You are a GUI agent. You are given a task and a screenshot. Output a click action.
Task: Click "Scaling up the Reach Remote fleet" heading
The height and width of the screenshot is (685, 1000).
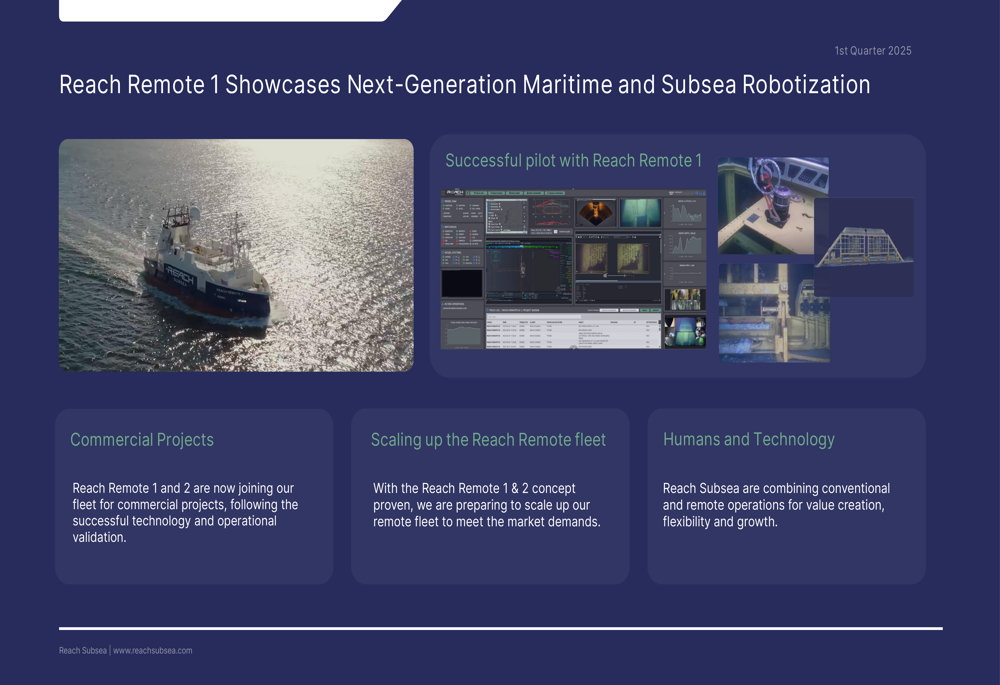click(488, 440)
